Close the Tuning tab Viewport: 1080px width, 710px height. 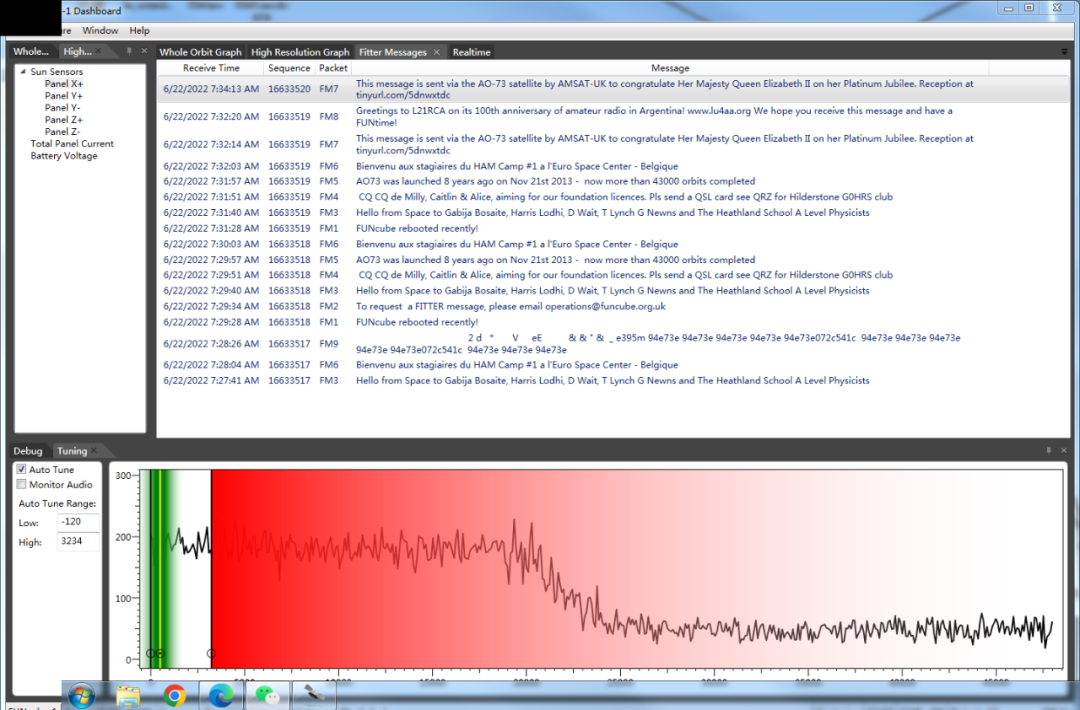[x=94, y=451]
